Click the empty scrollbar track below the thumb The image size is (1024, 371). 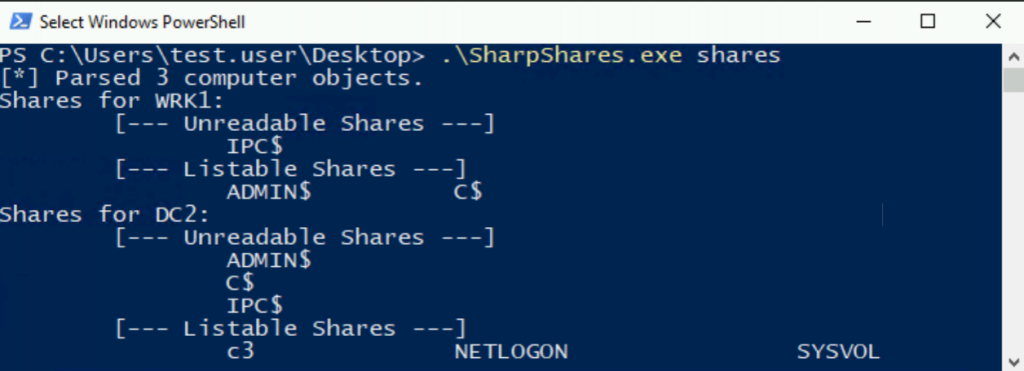1013,222
